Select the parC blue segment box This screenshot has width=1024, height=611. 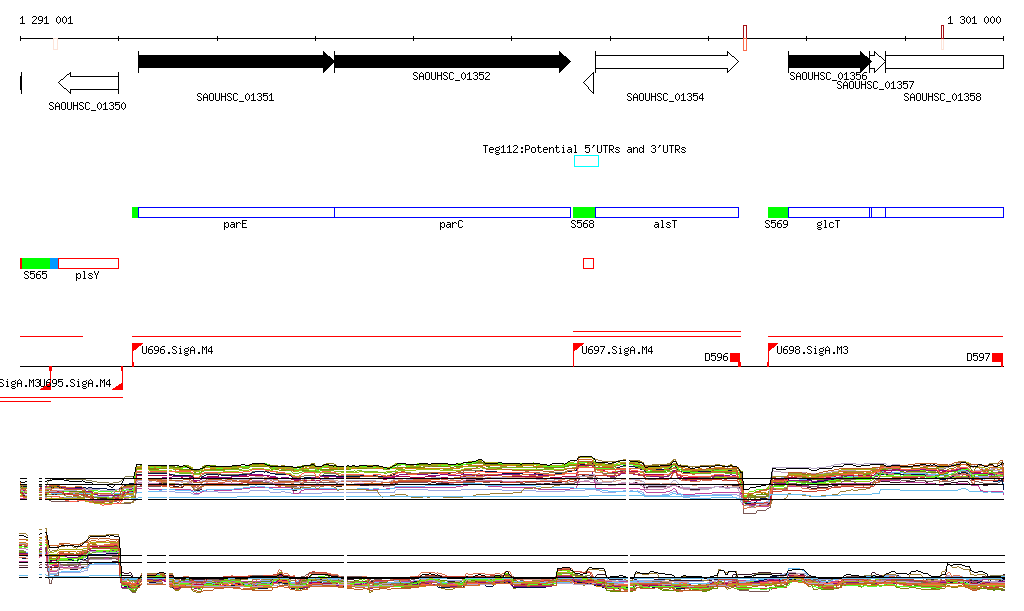click(x=453, y=212)
